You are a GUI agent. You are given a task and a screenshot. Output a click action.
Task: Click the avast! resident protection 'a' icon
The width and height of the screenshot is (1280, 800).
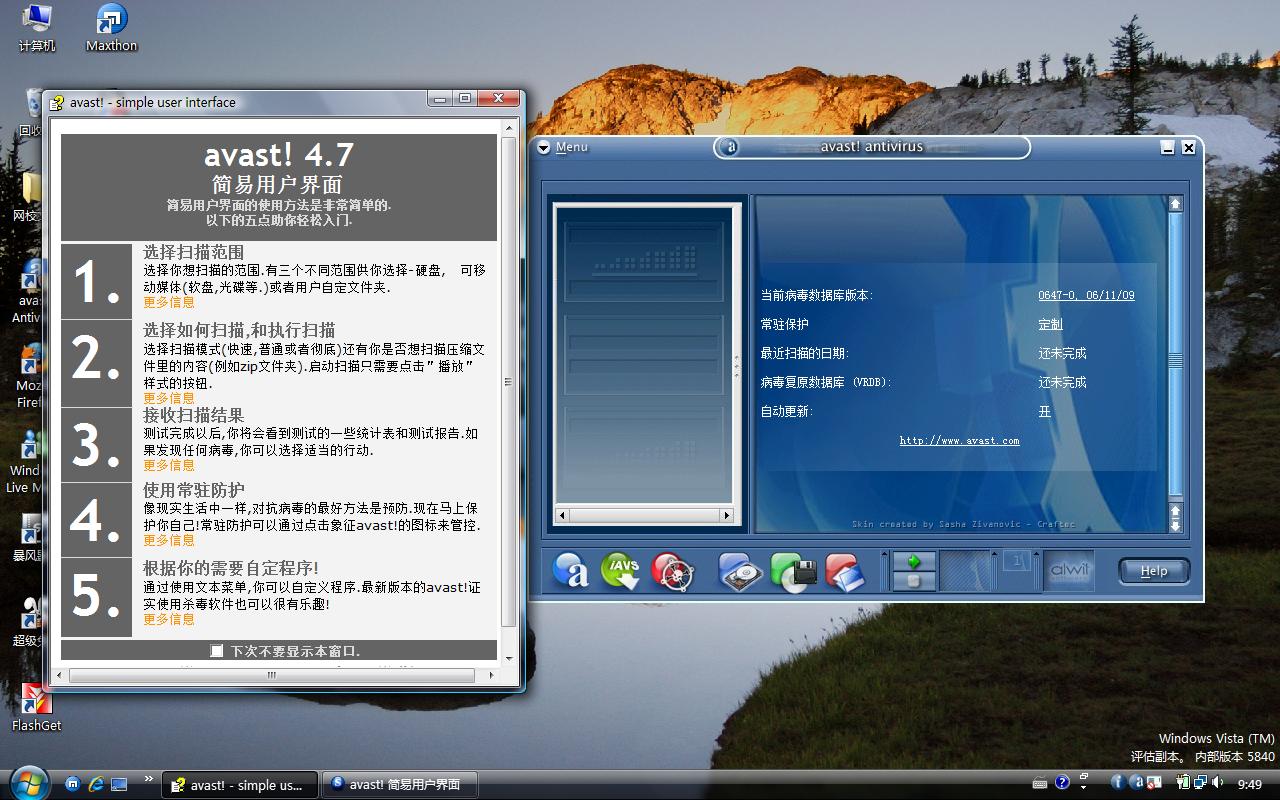tap(571, 572)
